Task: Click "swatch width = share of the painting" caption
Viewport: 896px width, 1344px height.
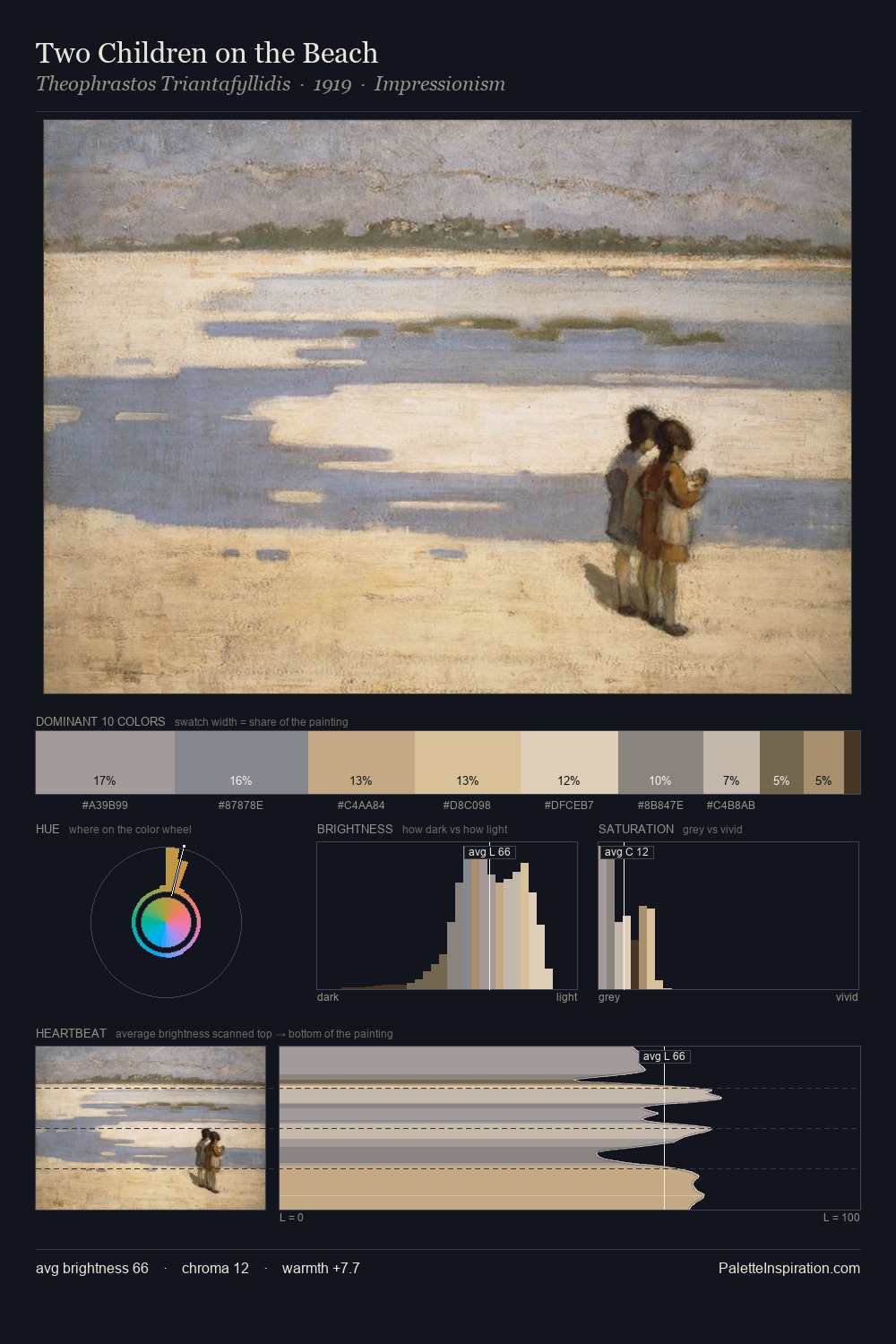Action: pos(262,722)
